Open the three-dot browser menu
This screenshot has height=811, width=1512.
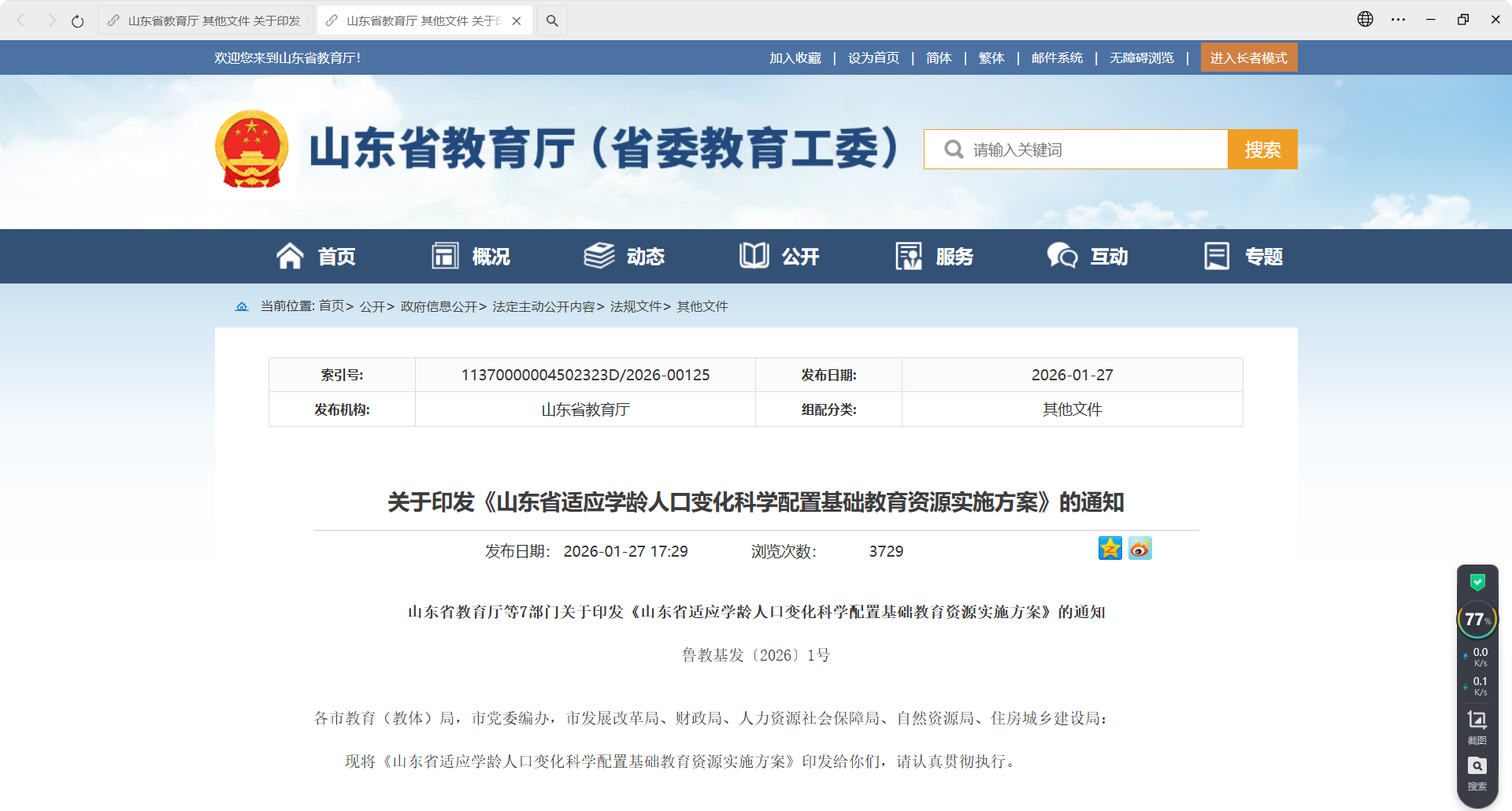[1399, 20]
